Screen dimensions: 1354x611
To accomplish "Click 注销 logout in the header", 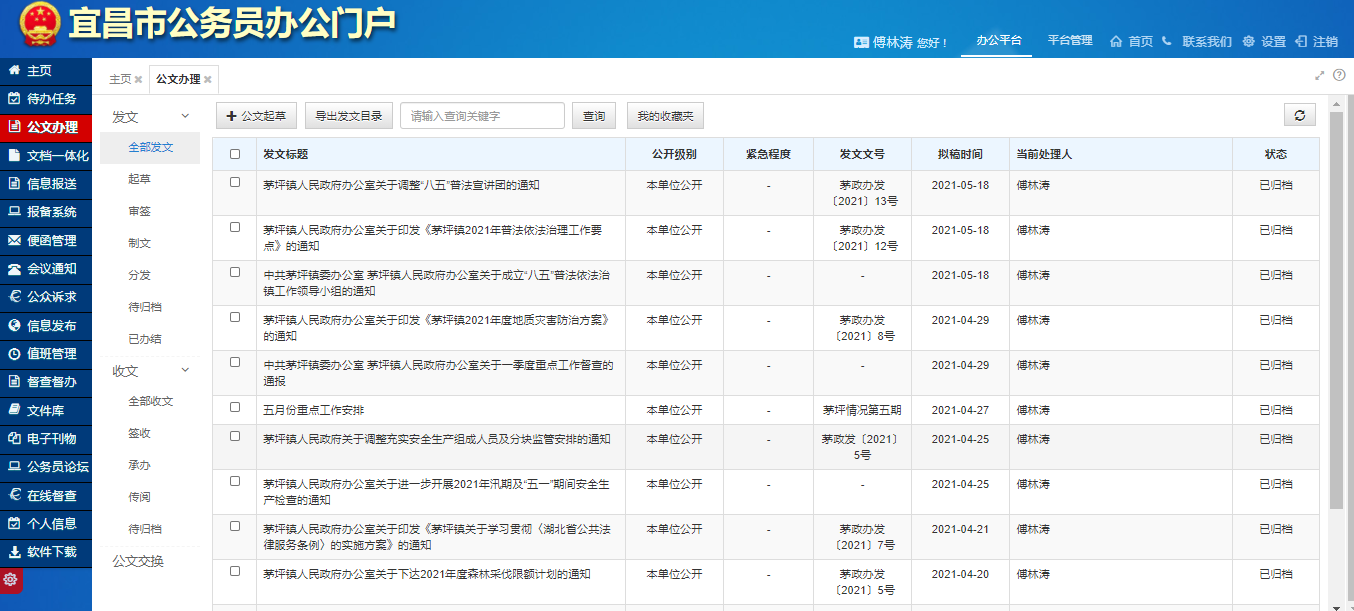I will [x=1316, y=42].
